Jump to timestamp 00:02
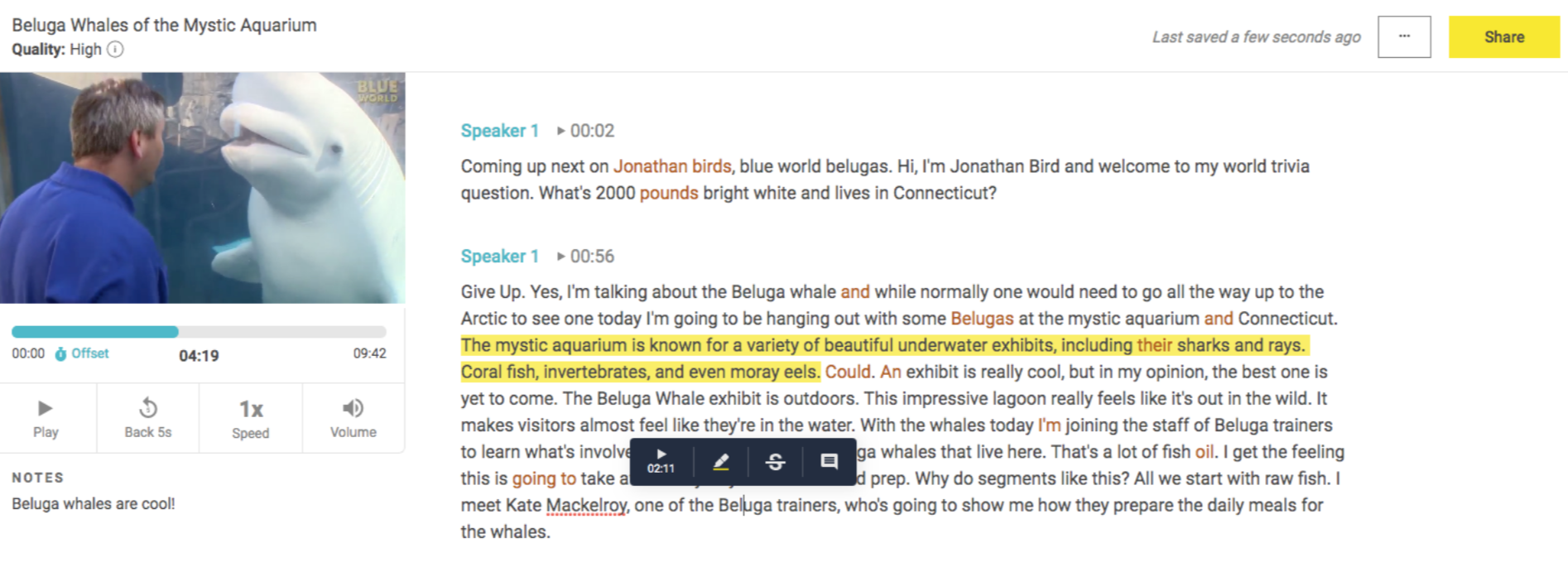Screen dimensions: 1568x562 585,131
